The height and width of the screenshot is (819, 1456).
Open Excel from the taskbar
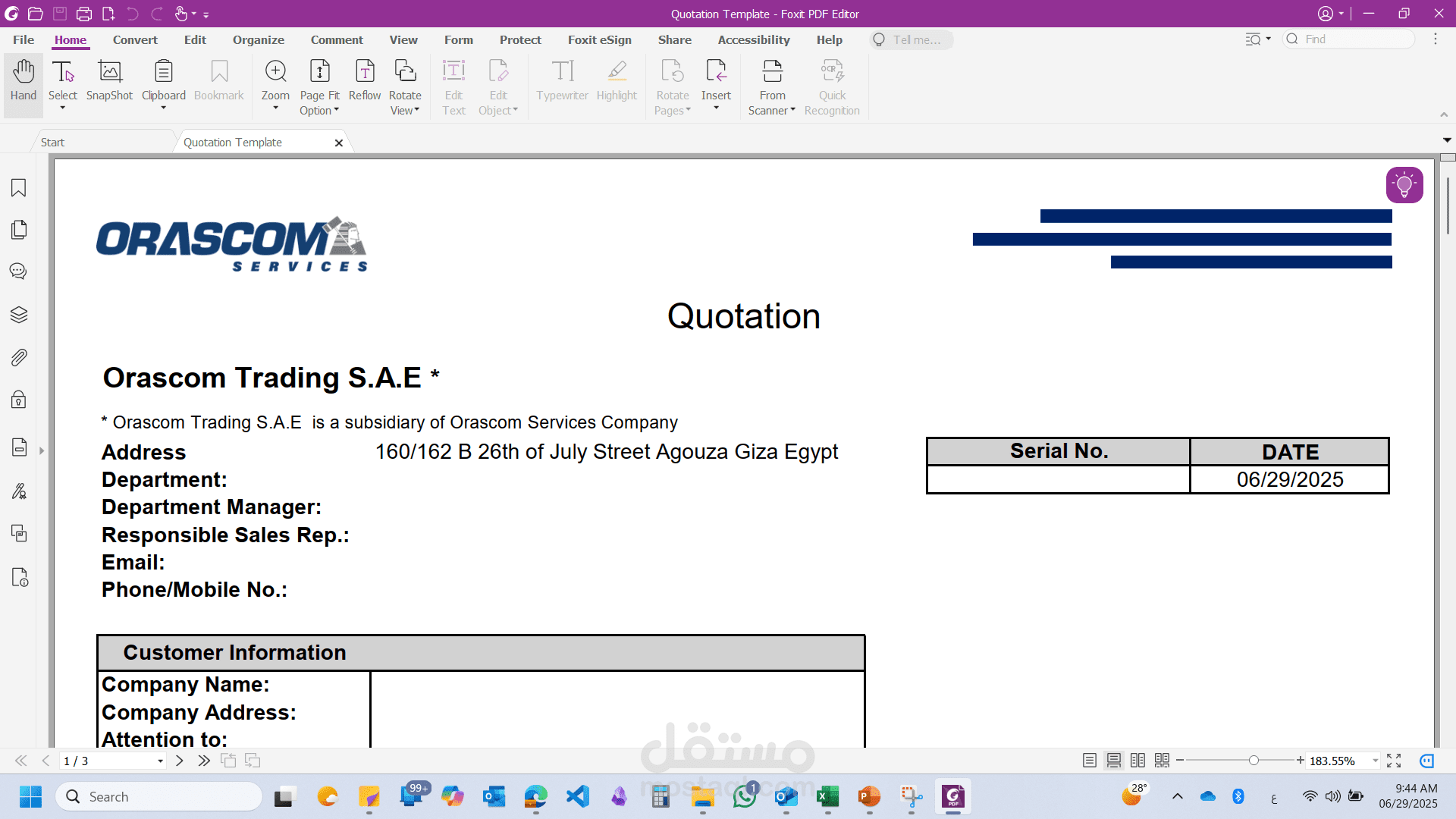(x=827, y=796)
